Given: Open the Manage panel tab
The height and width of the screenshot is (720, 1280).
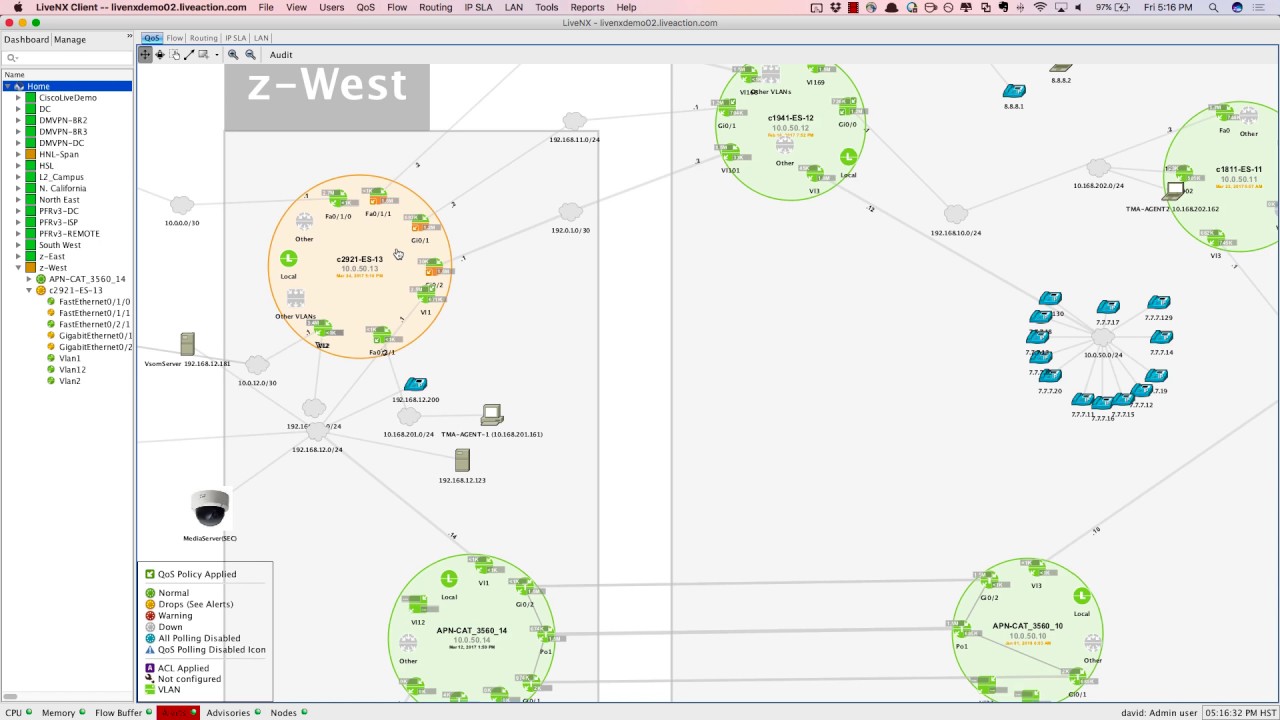Looking at the screenshot, I should coord(70,40).
